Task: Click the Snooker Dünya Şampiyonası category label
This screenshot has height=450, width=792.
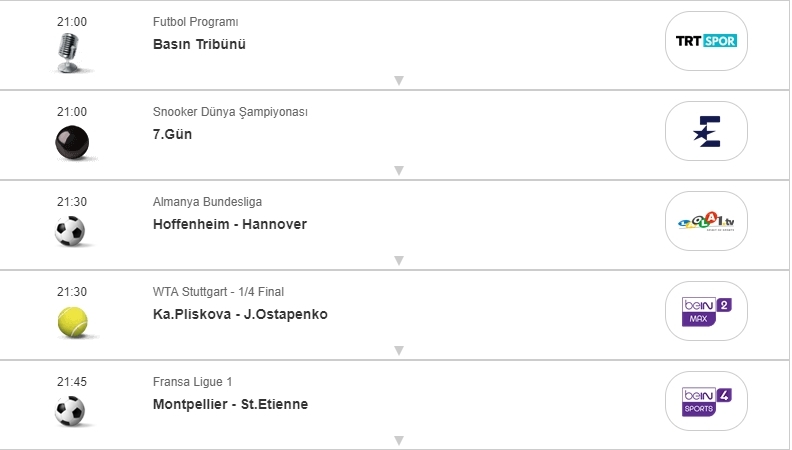Action: coord(230,112)
